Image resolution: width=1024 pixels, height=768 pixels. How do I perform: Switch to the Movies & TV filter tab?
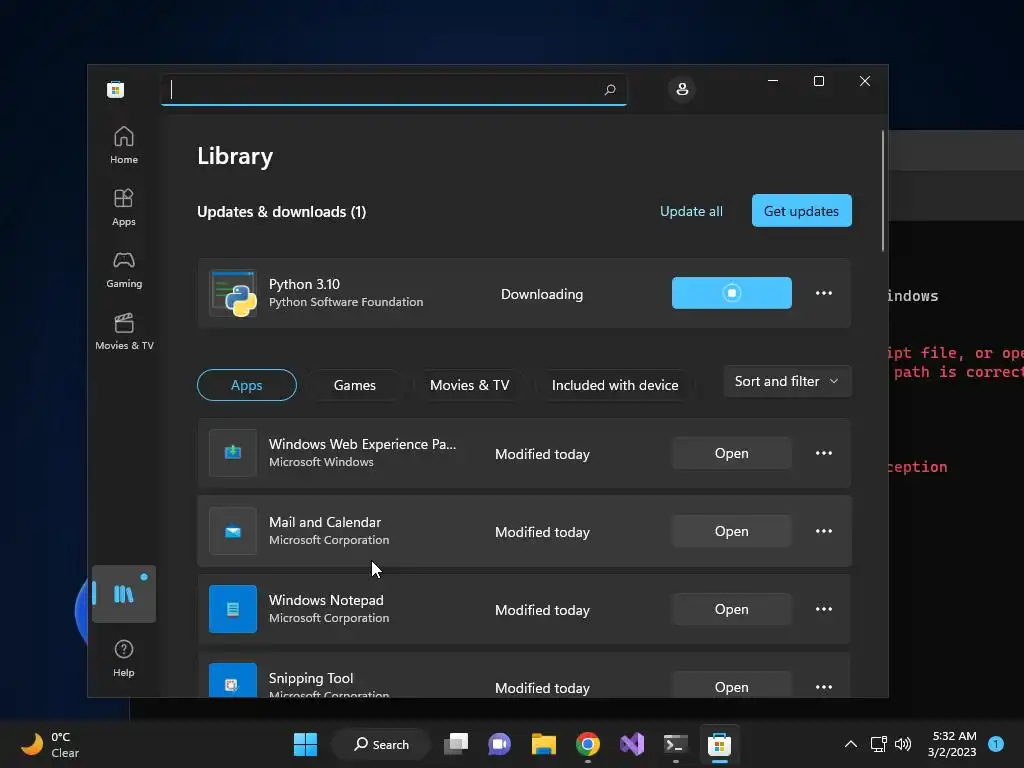470,385
